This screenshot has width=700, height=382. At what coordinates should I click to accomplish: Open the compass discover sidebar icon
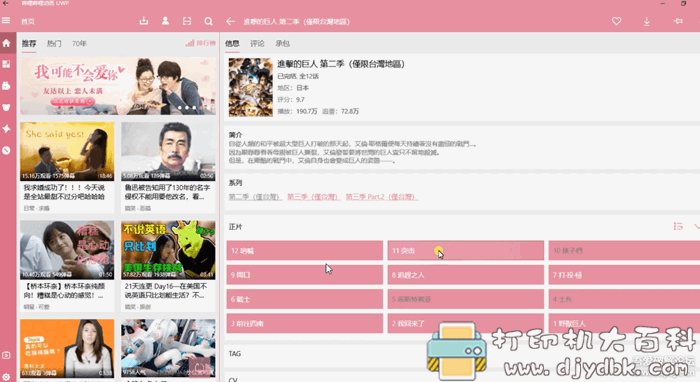(6, 150)
